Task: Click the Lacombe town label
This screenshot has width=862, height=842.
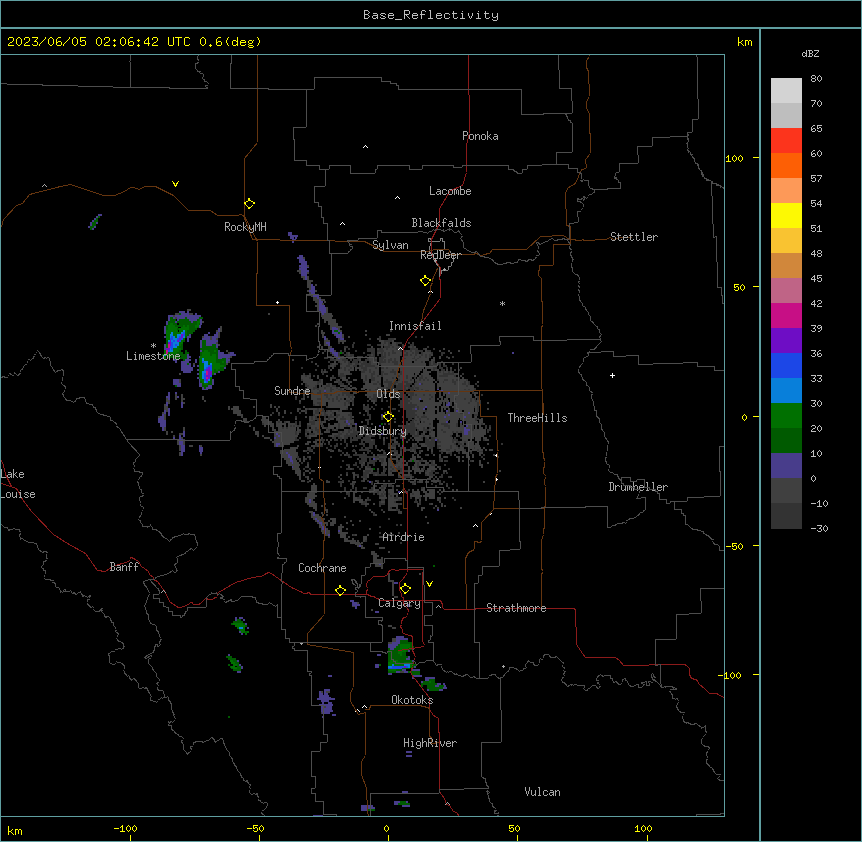Action: point(450,191)
